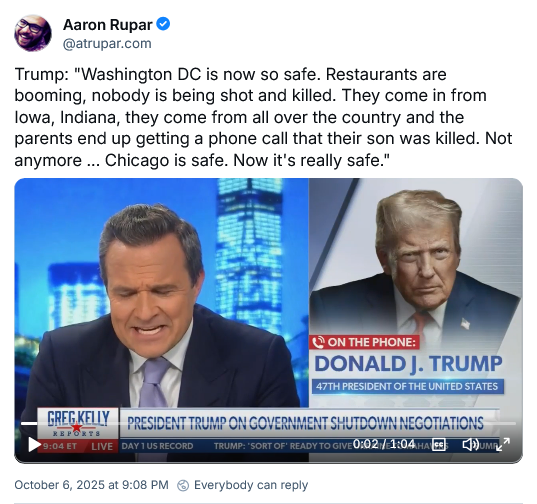The width and height of the screenshot is (537, 504).
Task: Click the Greg Kelly Reports logo
Action: click(x=78, y=424)
